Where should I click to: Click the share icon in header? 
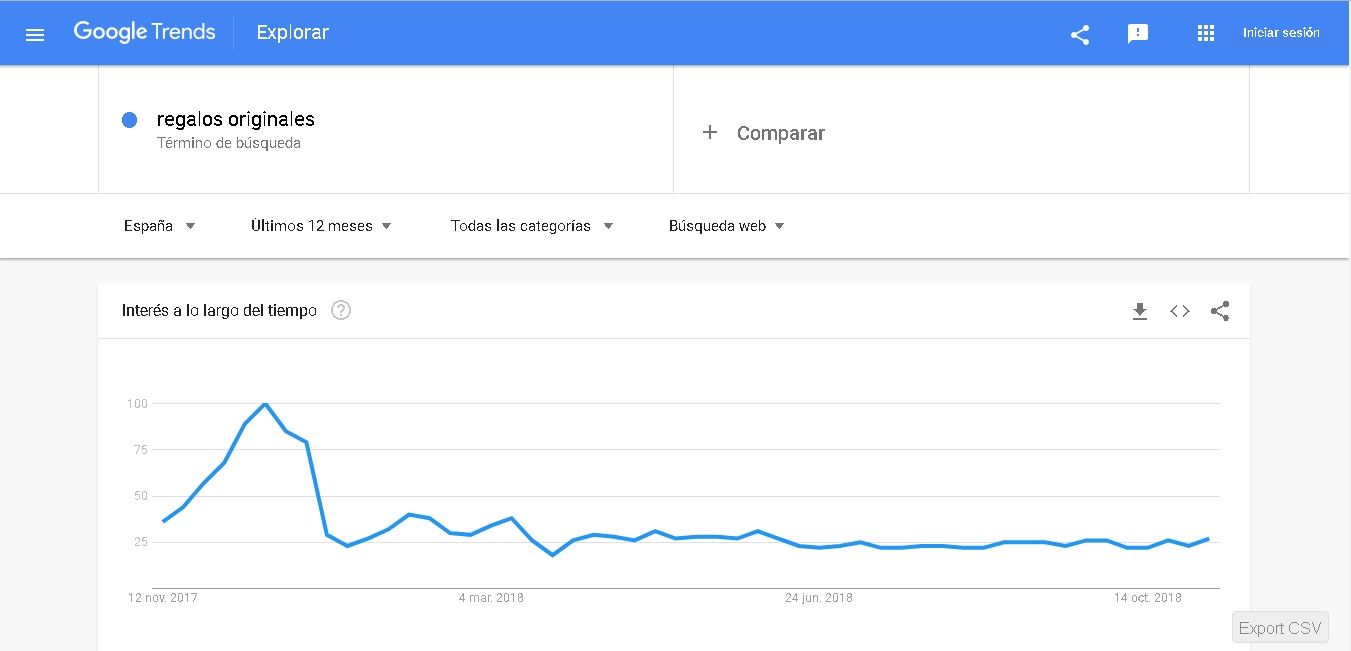(1080, 35)
